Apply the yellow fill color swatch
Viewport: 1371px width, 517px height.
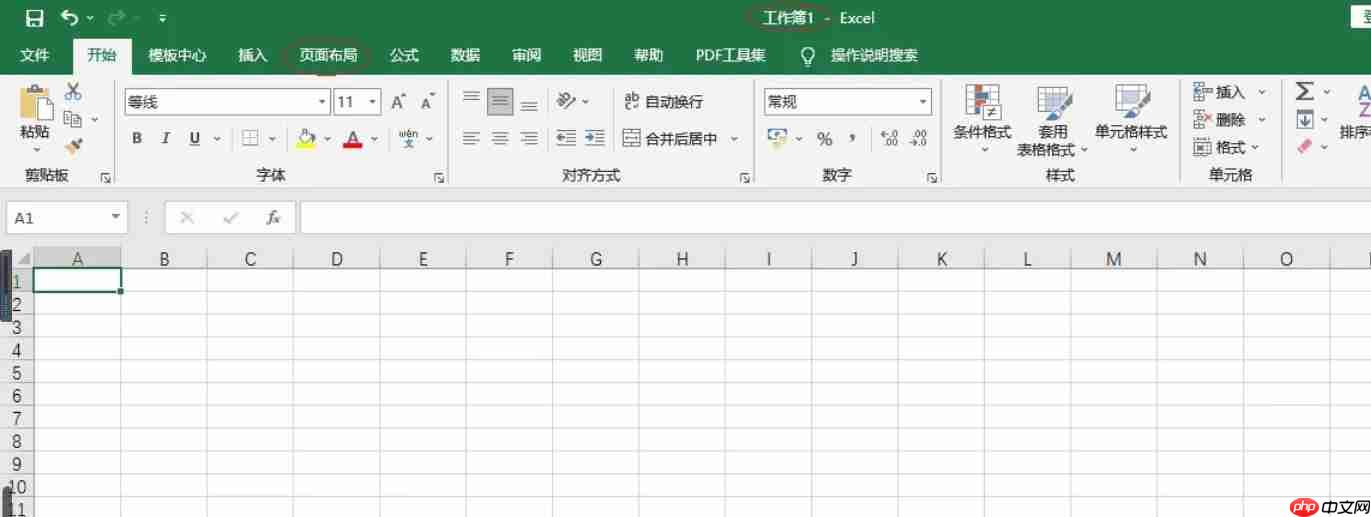[x=306, y=139]
